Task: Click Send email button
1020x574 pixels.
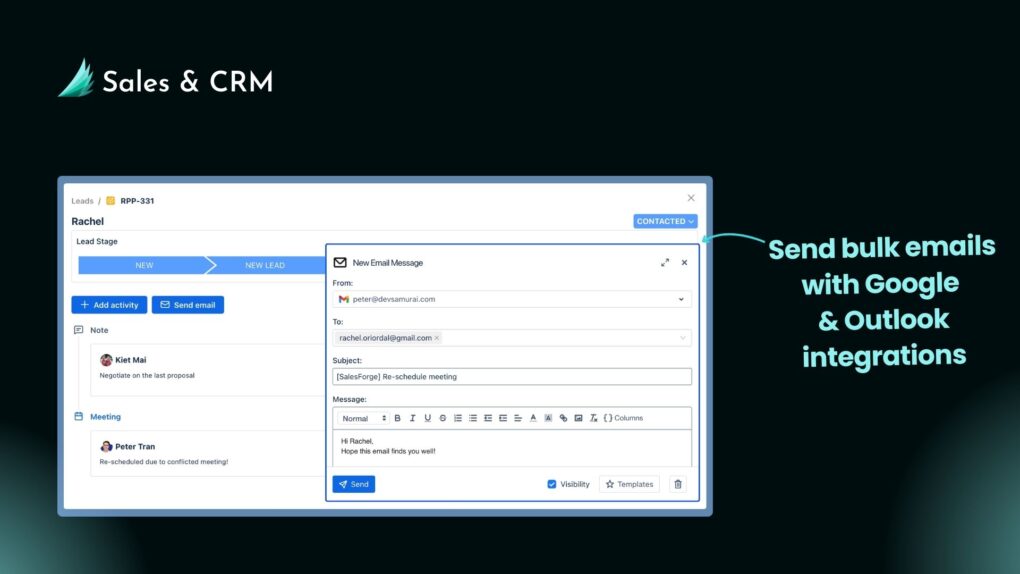Action: (x=188, y=305)
